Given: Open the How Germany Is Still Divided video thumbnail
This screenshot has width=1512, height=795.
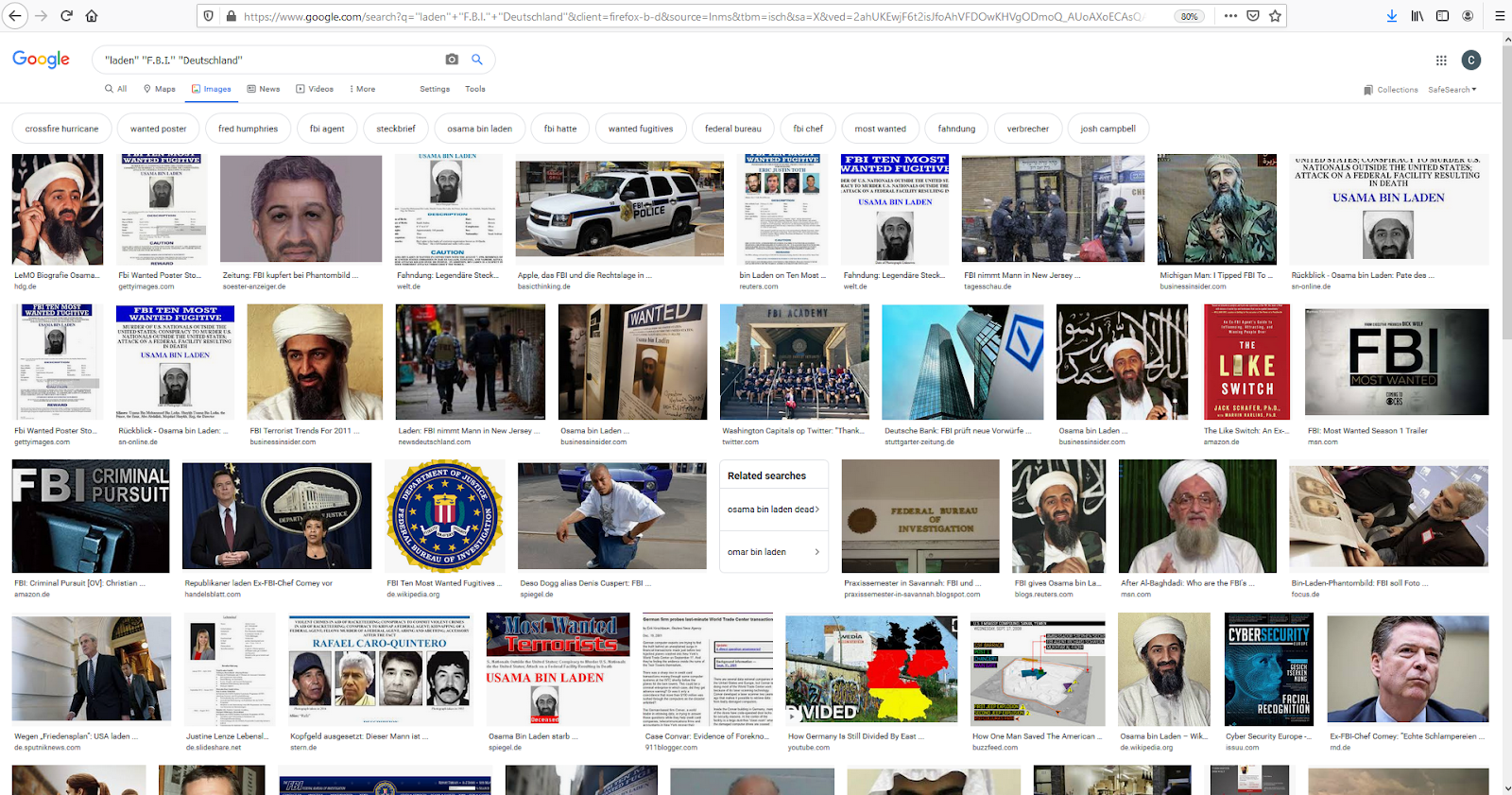Looking at the screenshot, I should (x=871, y=671).
